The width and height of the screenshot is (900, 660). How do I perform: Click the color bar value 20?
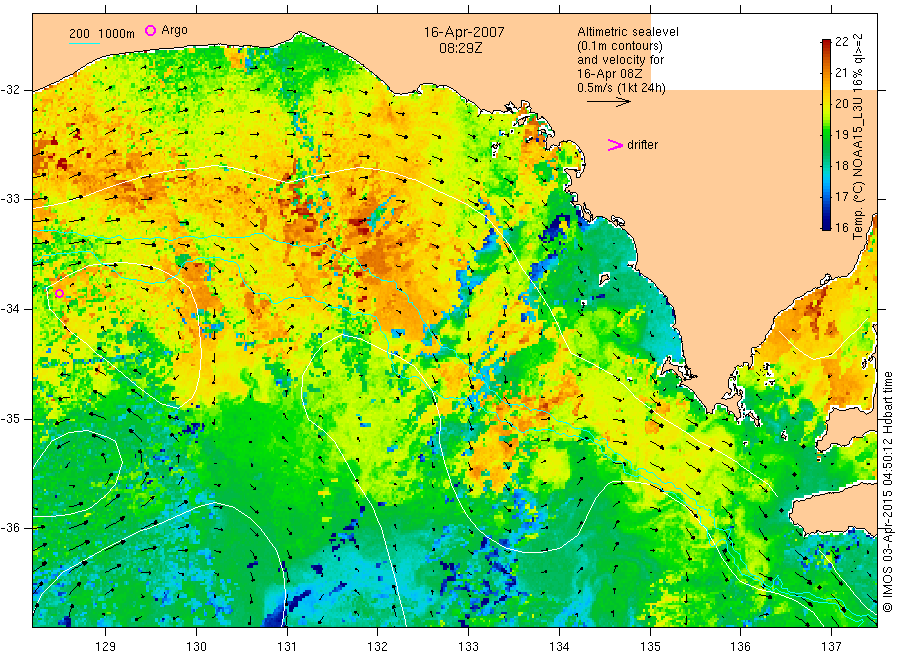pos(841,103)
